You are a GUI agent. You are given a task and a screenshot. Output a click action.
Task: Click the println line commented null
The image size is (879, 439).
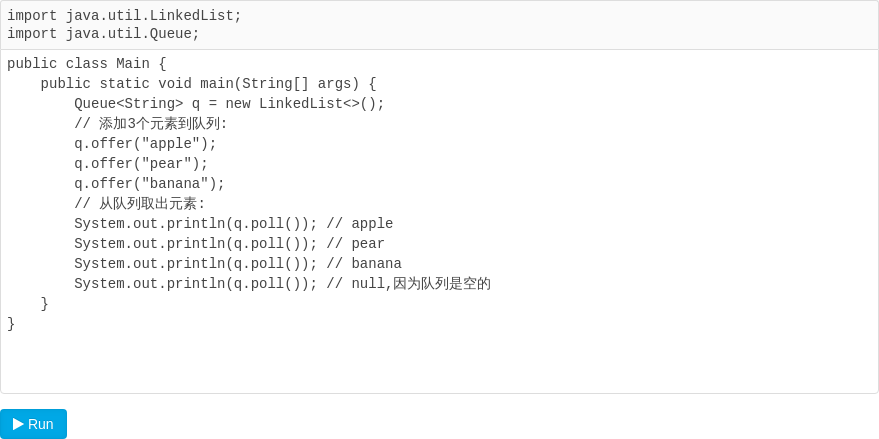pos(283,284)
